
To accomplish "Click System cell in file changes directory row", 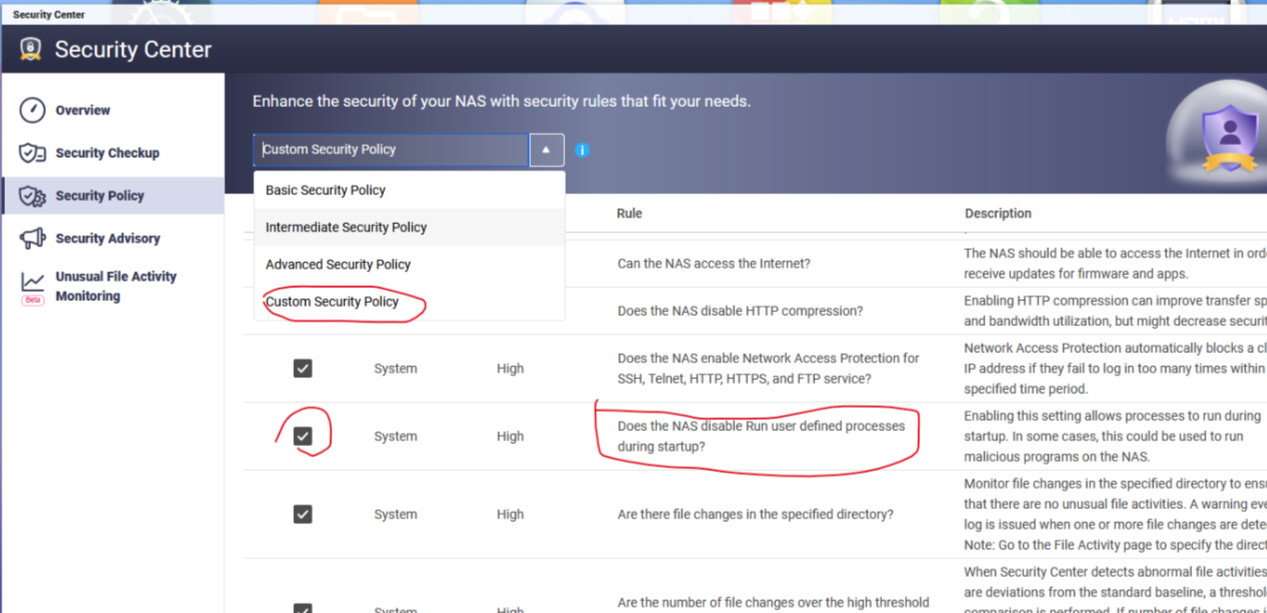I will (396, 514).
